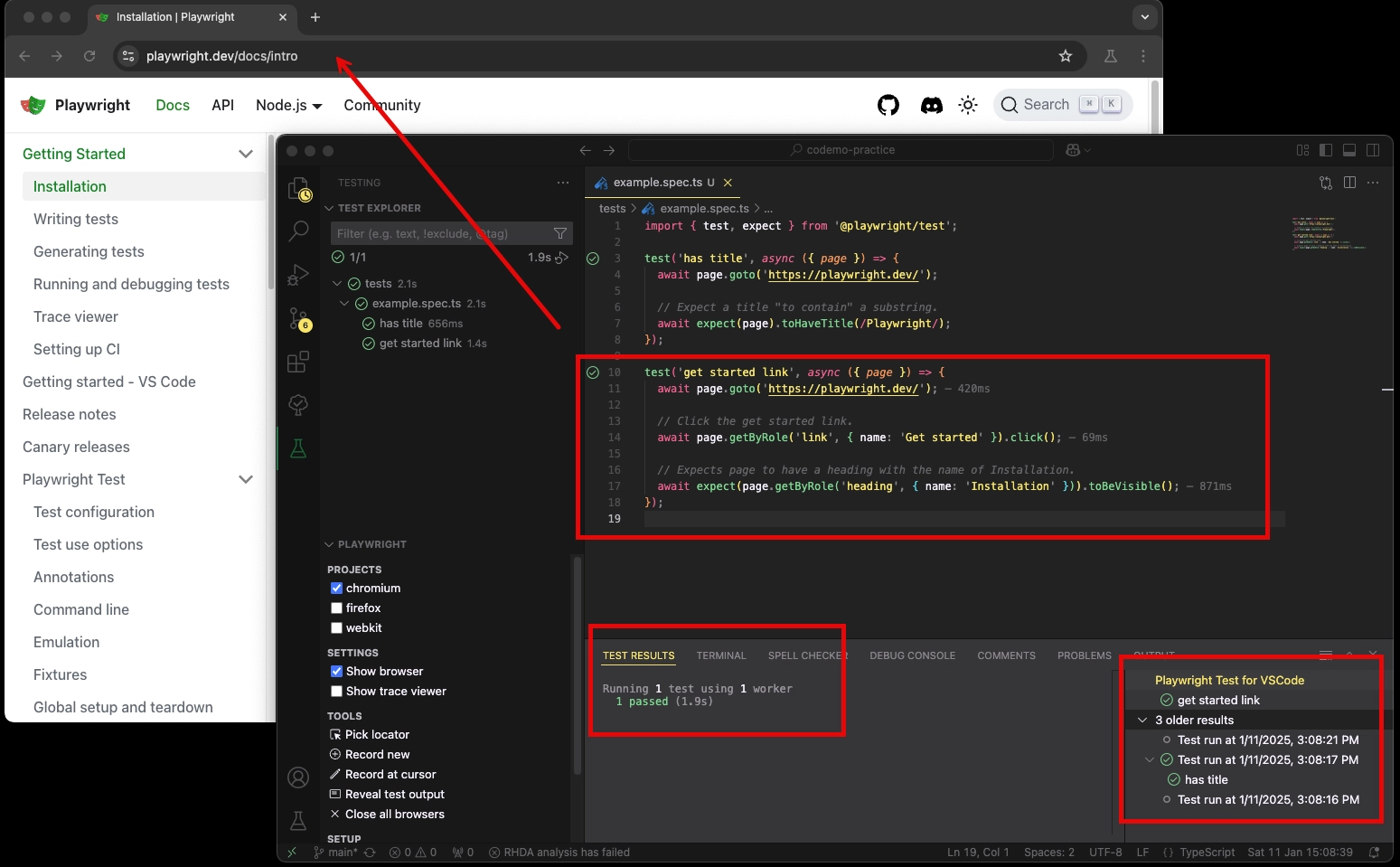
Task: Collapse the 3 older results group
Action: click(1142, 721)
